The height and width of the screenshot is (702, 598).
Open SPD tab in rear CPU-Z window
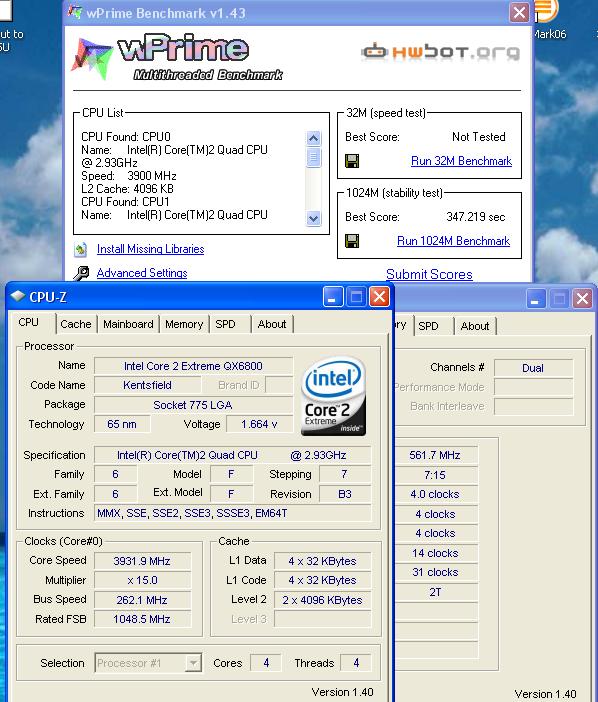428,326
